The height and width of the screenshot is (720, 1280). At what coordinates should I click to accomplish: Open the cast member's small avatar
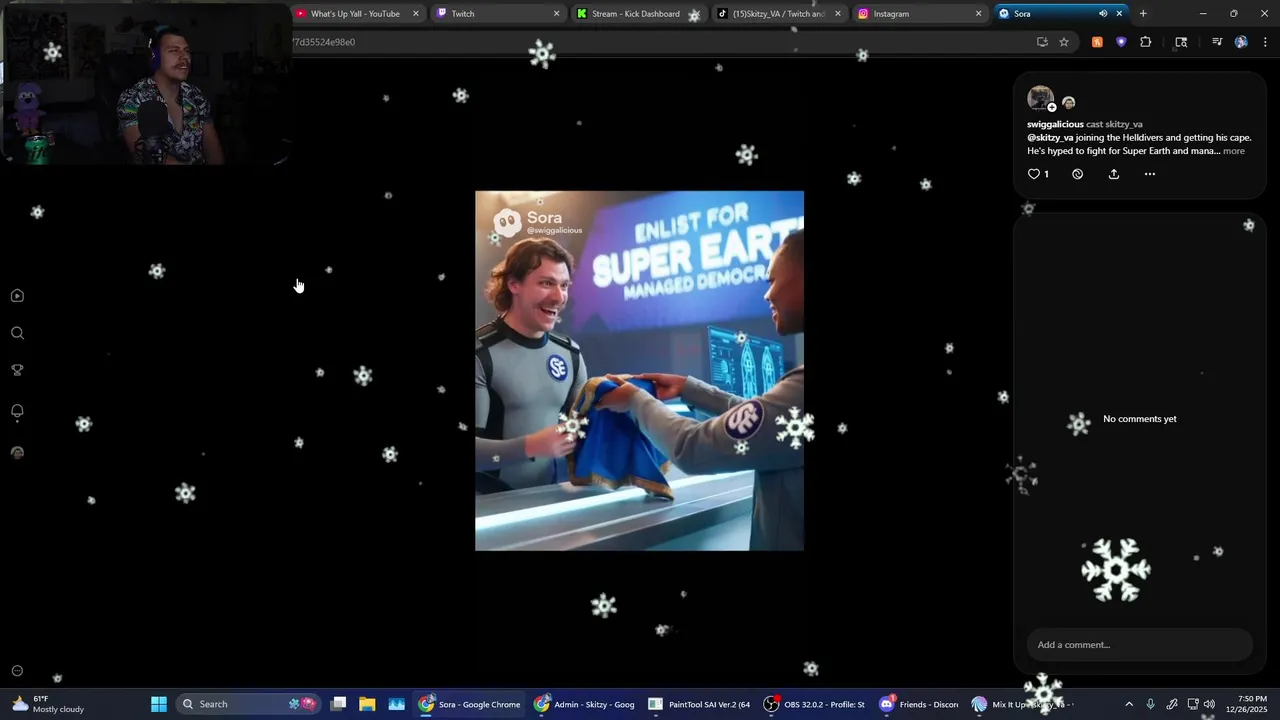[1068, 103]
